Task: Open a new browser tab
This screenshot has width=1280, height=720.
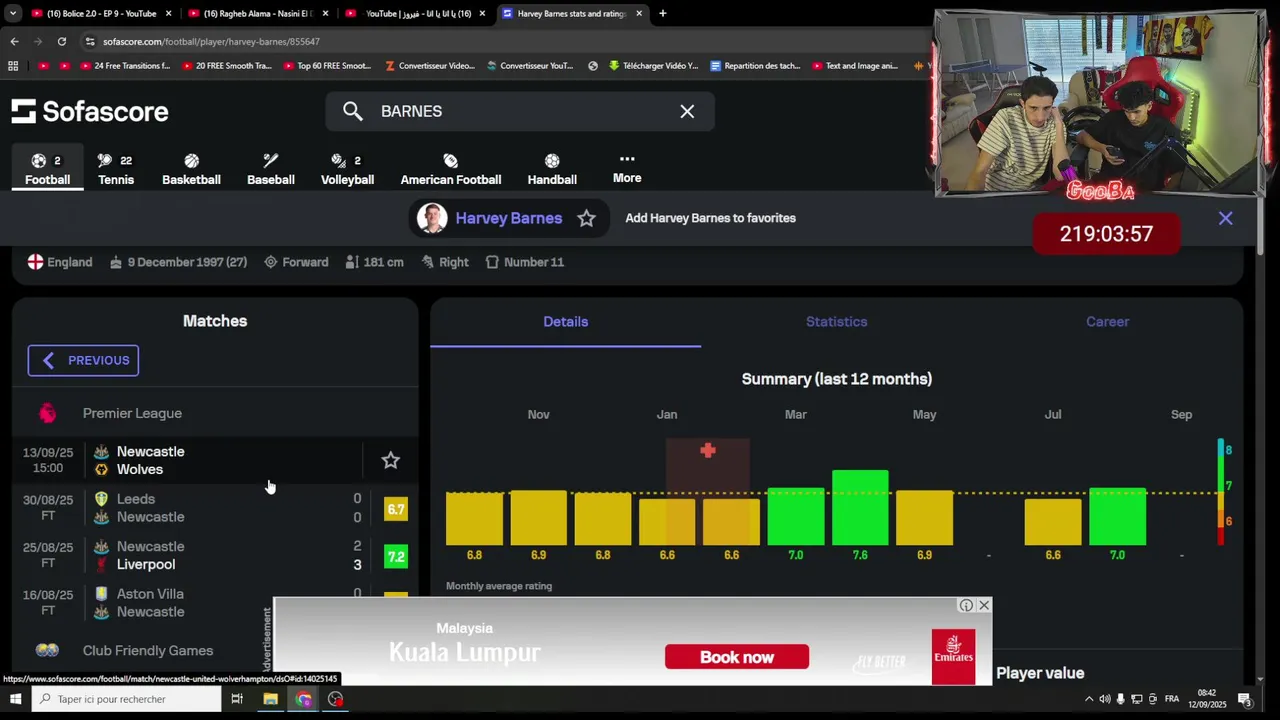Action: point(662,14)
